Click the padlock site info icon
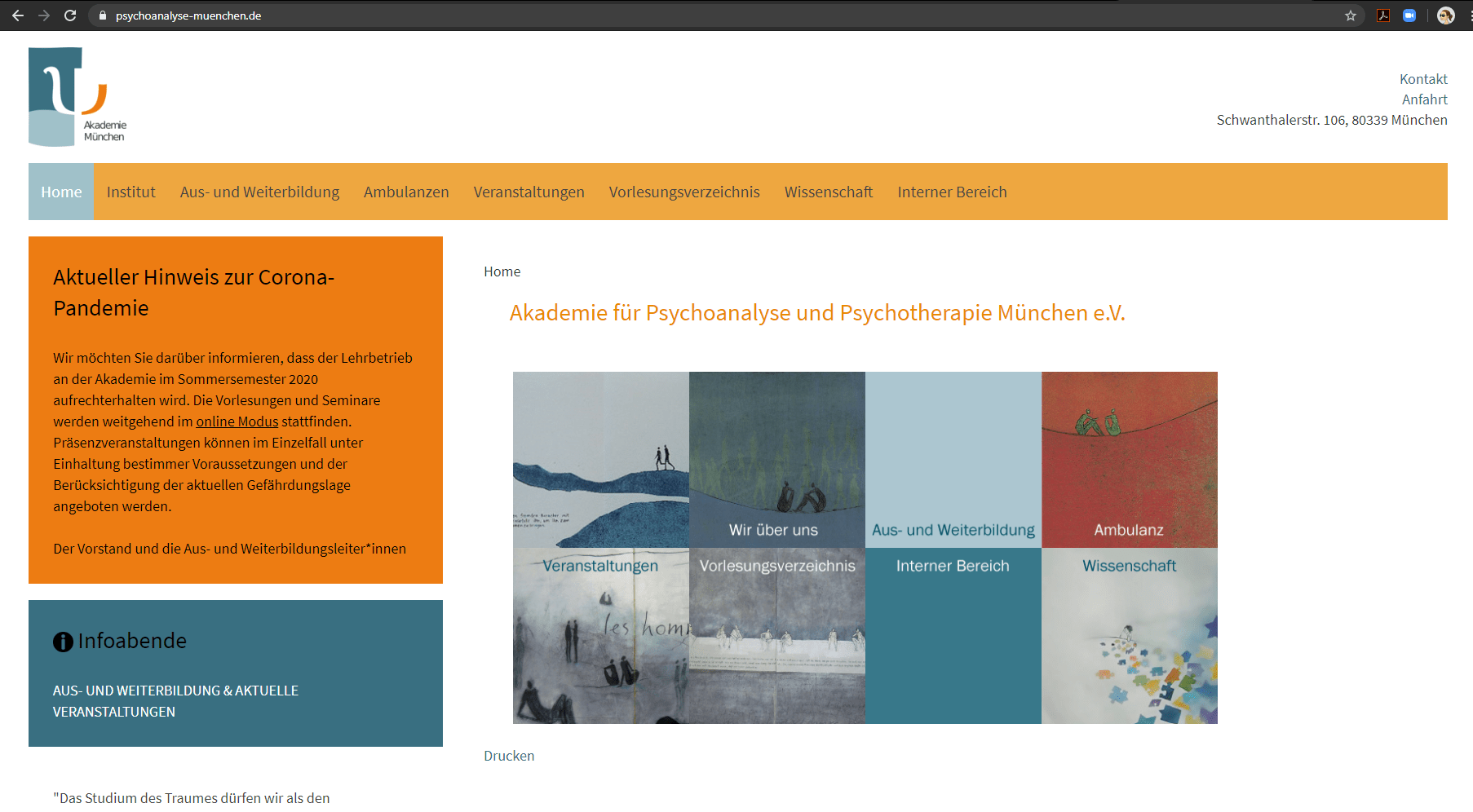1473x812 pixels. tap(103, 15)
